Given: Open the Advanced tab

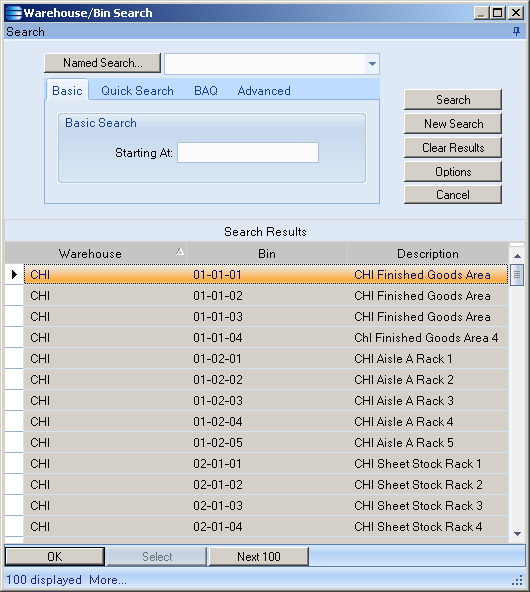Looking at the screenshot, I should tap(264, 91).
